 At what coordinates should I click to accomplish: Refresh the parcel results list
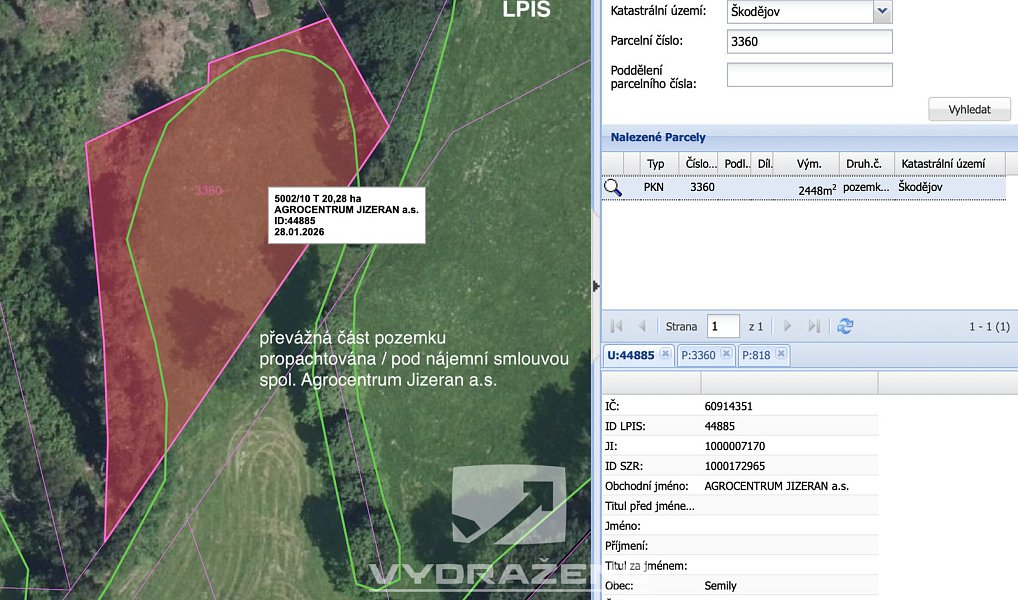tap(845, 326)
